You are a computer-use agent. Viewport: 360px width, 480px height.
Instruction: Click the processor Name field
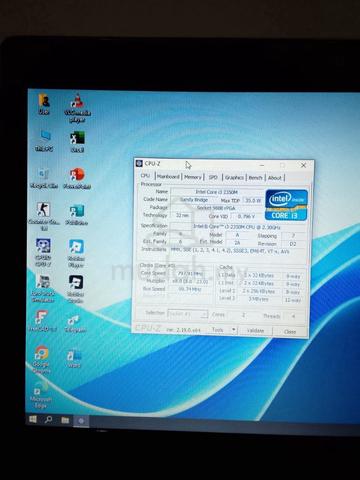(x=217, y=192)
